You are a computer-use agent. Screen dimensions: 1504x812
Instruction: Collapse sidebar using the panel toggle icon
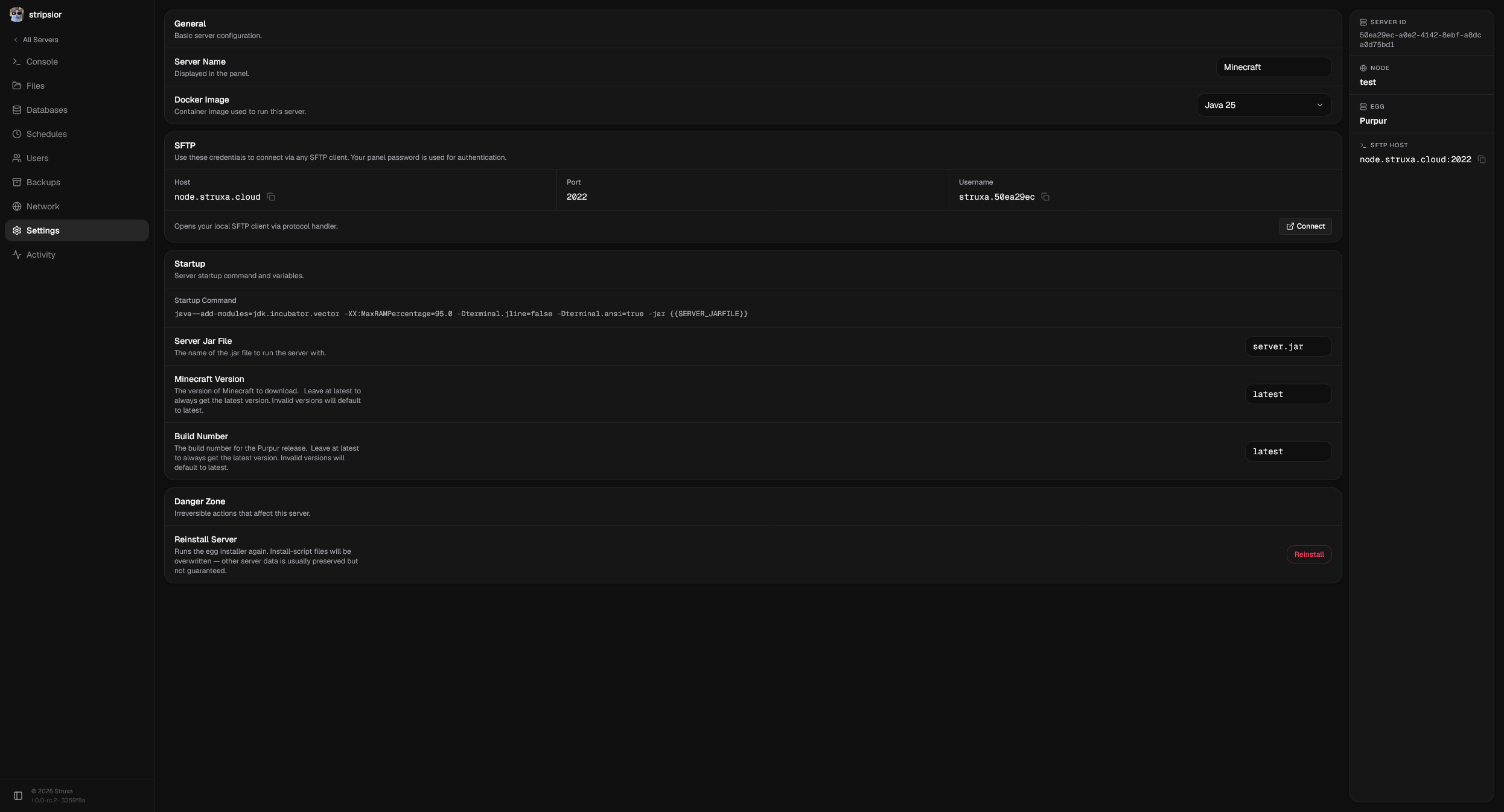point(18,796)
